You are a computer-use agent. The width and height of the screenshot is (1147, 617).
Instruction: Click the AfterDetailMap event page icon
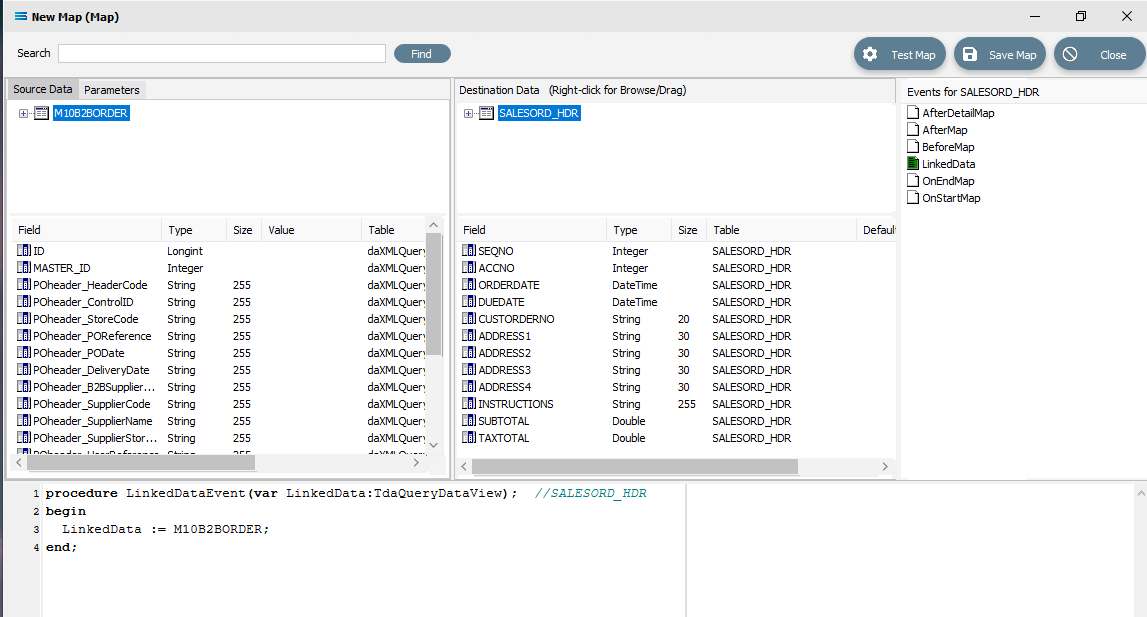tap(913, 113)
